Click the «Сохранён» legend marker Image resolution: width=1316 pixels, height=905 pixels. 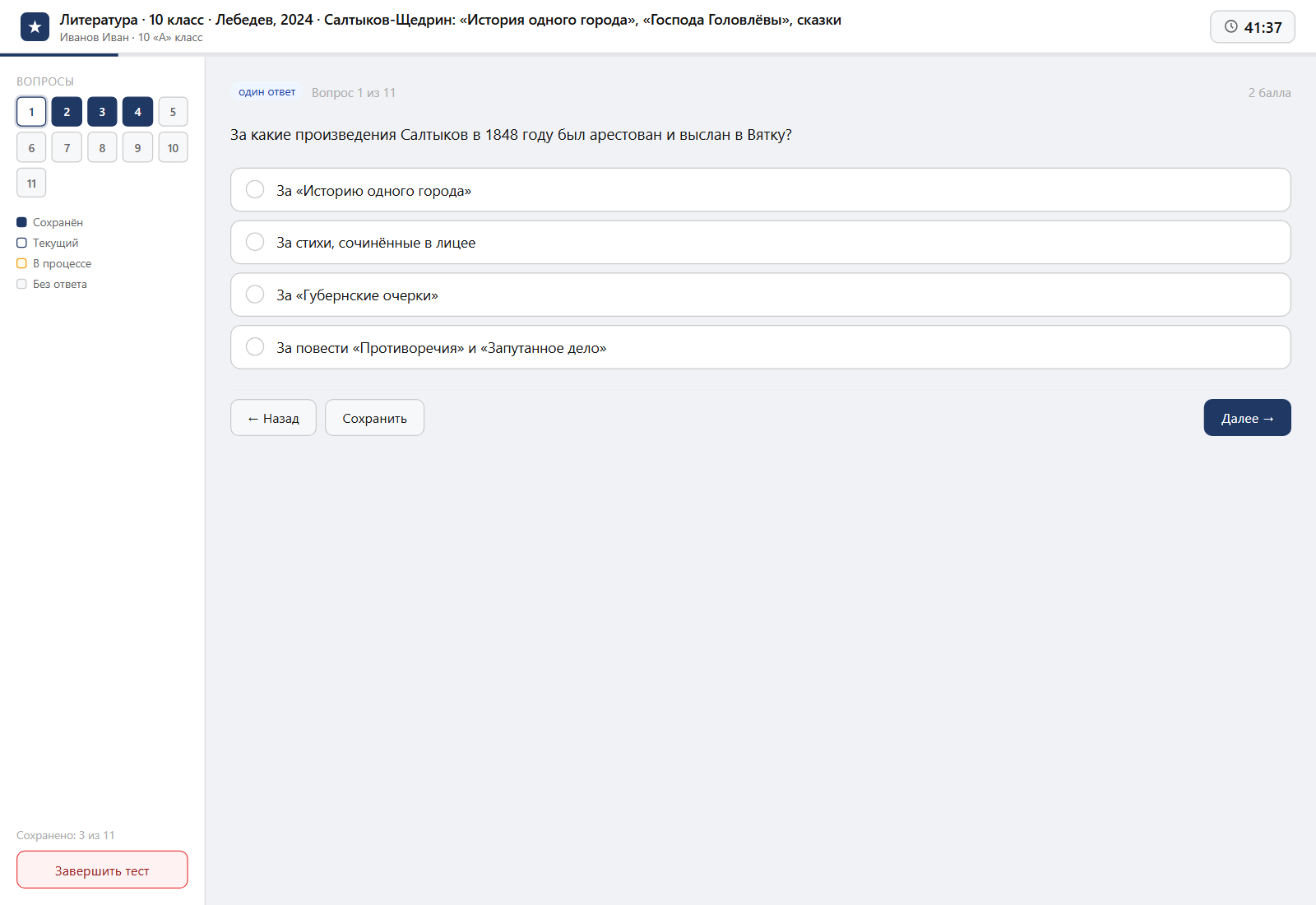tap(21, 222)
